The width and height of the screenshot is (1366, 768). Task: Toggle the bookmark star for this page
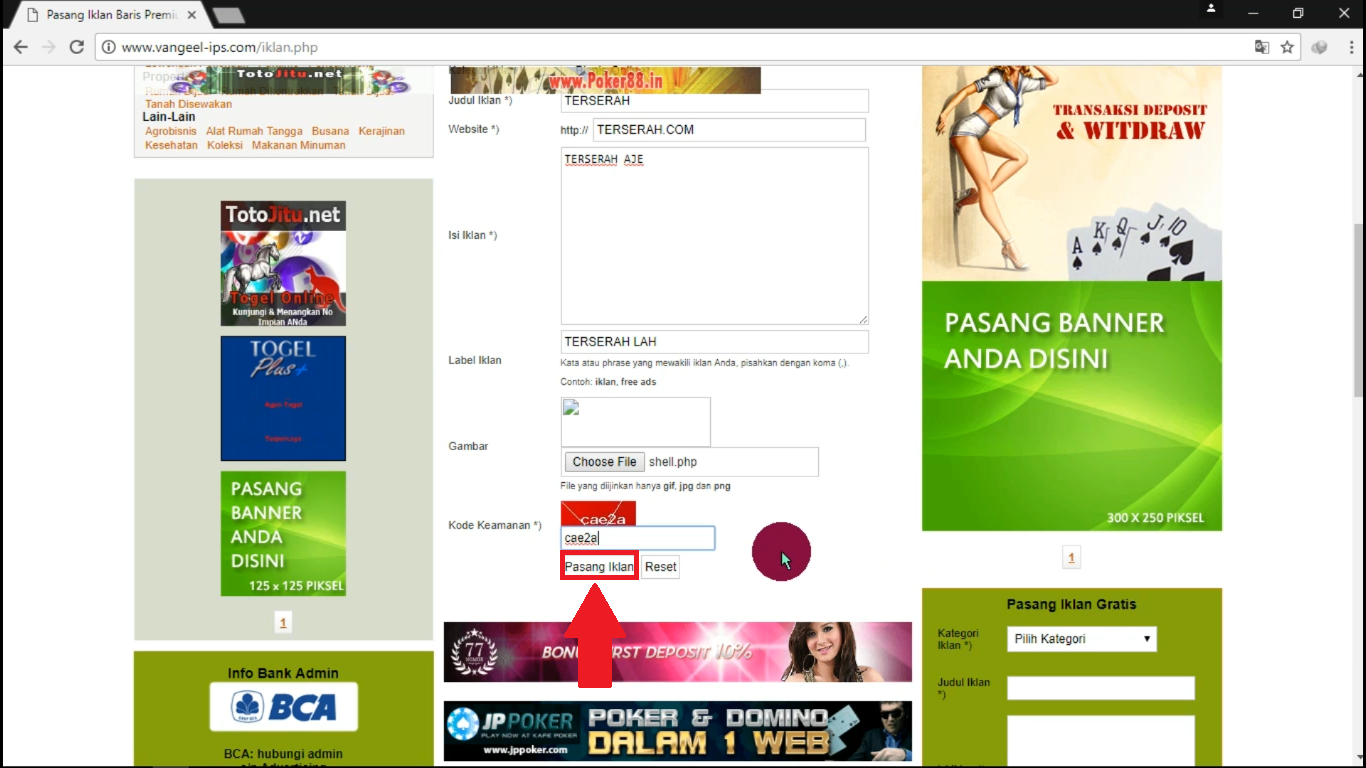pyautogui.click(x=1288, y=46)
